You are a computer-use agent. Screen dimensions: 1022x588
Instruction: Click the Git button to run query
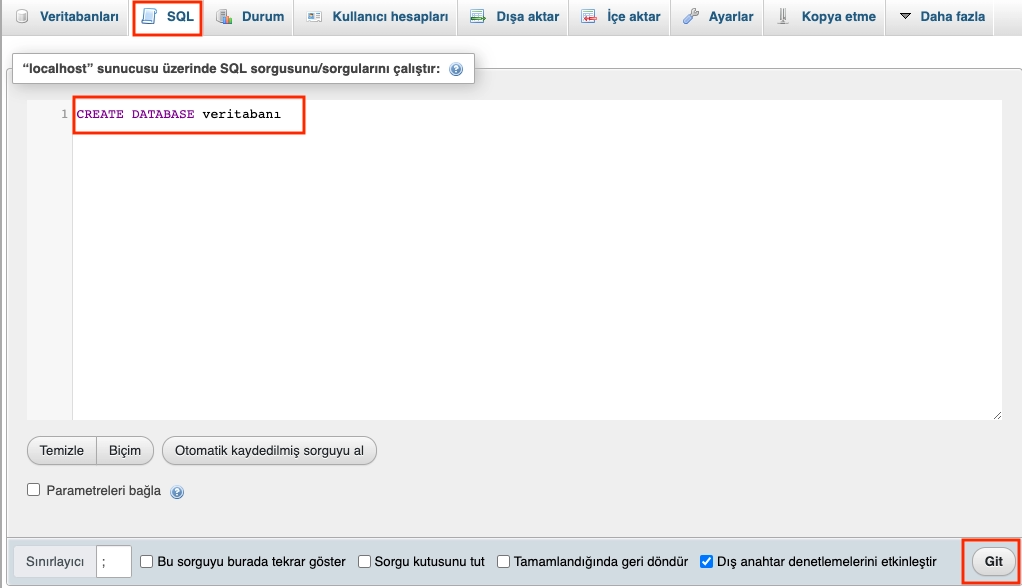[x=991, y=561]
